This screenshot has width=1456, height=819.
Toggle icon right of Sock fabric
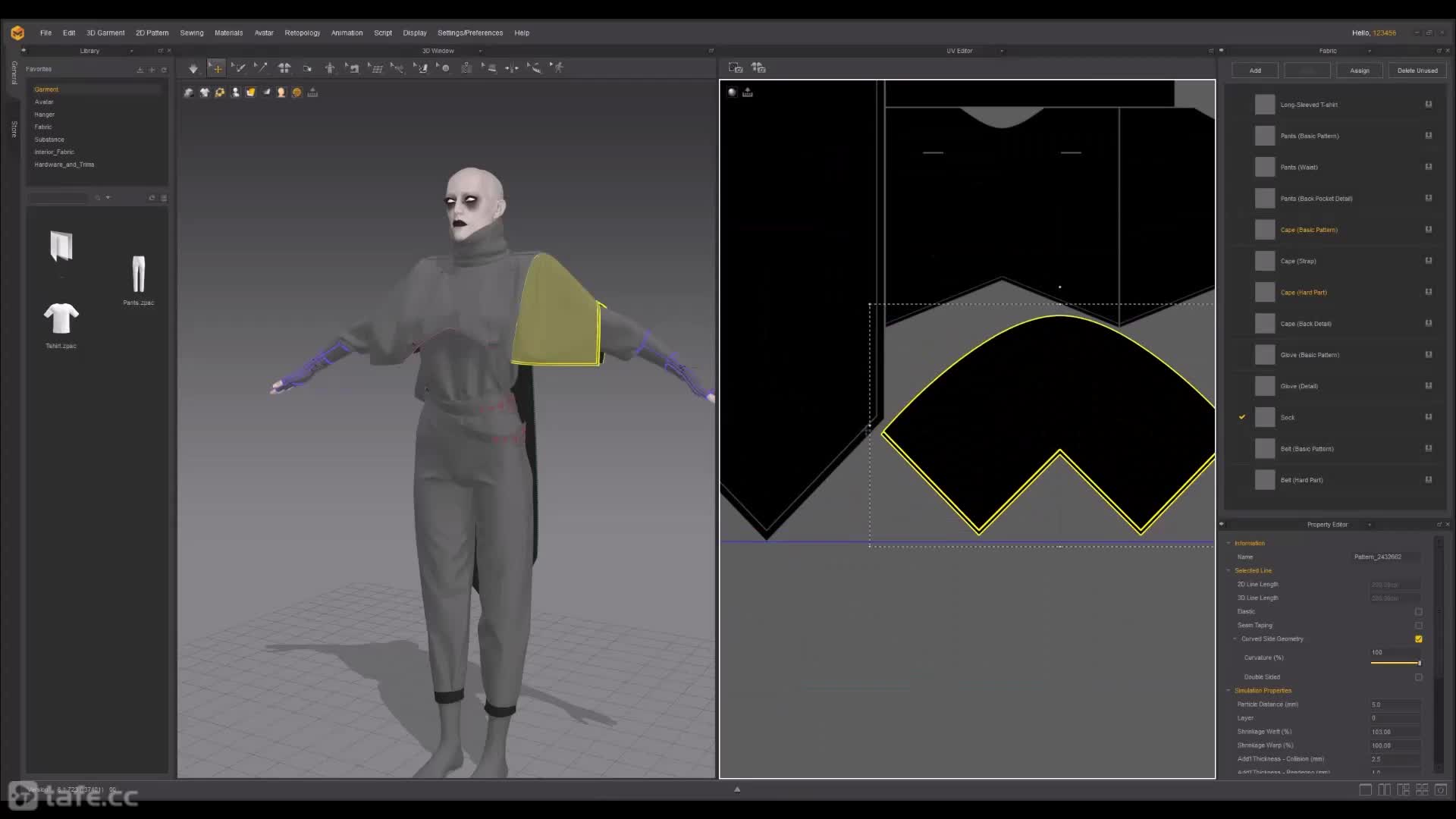coord(1429,417)
